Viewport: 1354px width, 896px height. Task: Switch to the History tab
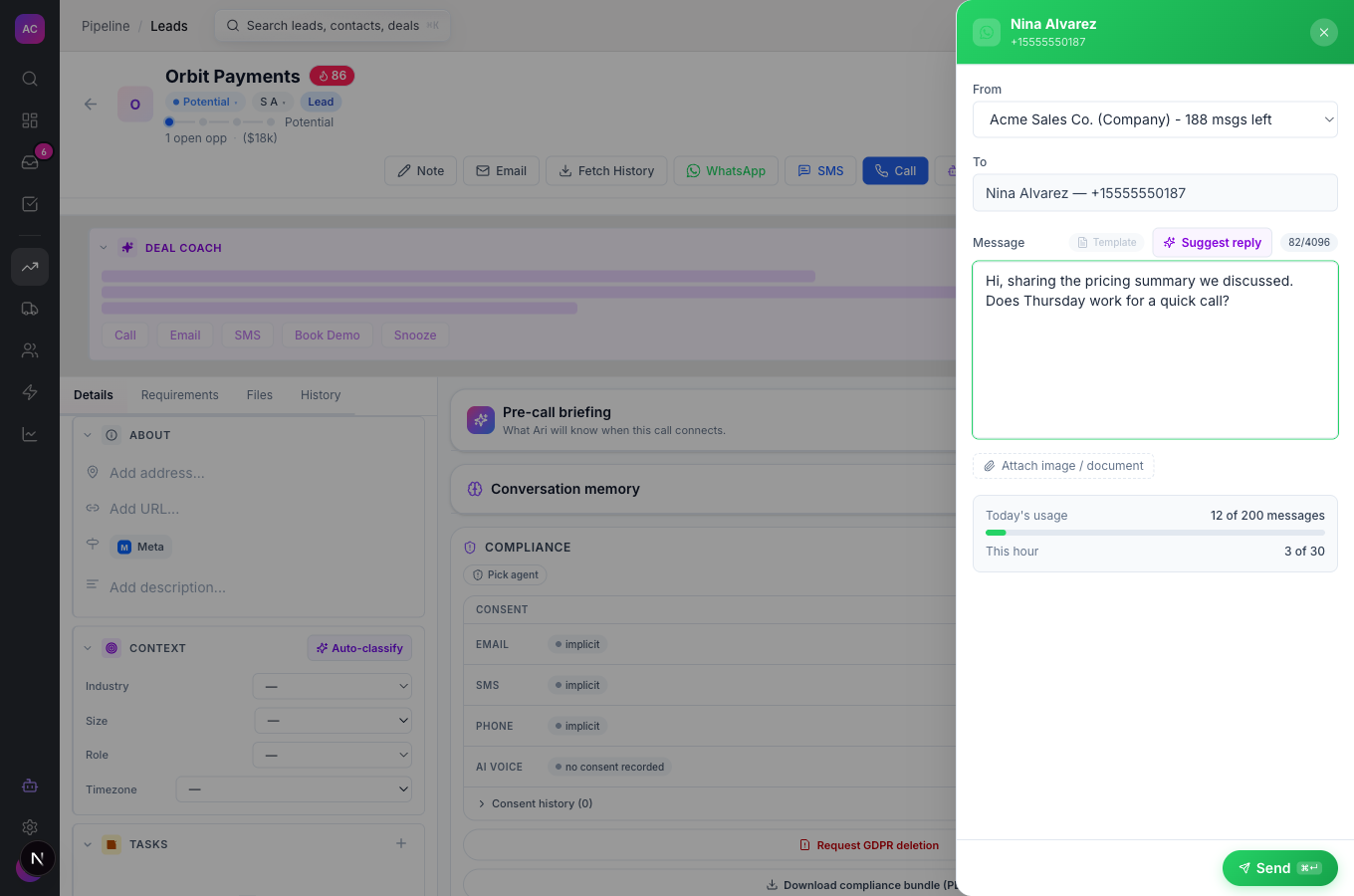pos(321,395)
